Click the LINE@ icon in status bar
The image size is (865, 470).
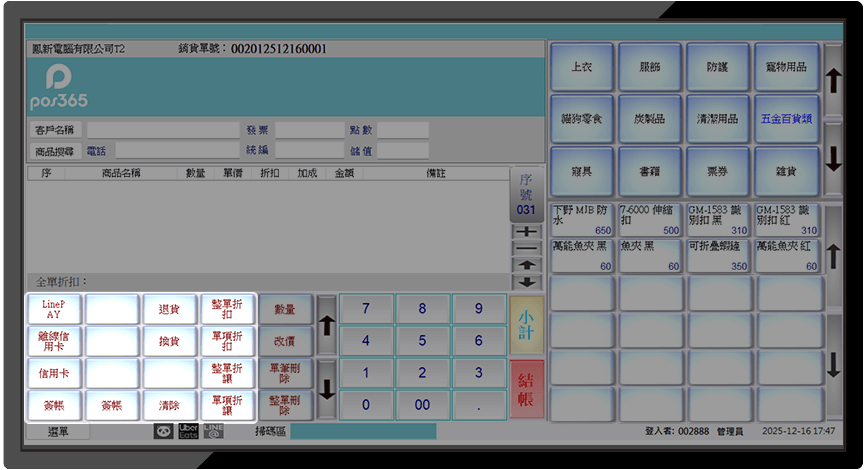[213, 431]
